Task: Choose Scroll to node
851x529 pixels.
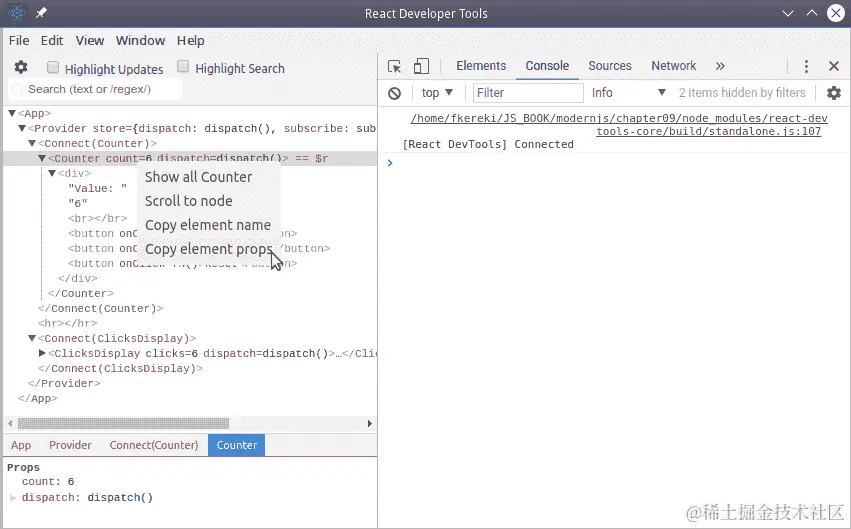Action: pyautogui.click(x=209, y=201)
